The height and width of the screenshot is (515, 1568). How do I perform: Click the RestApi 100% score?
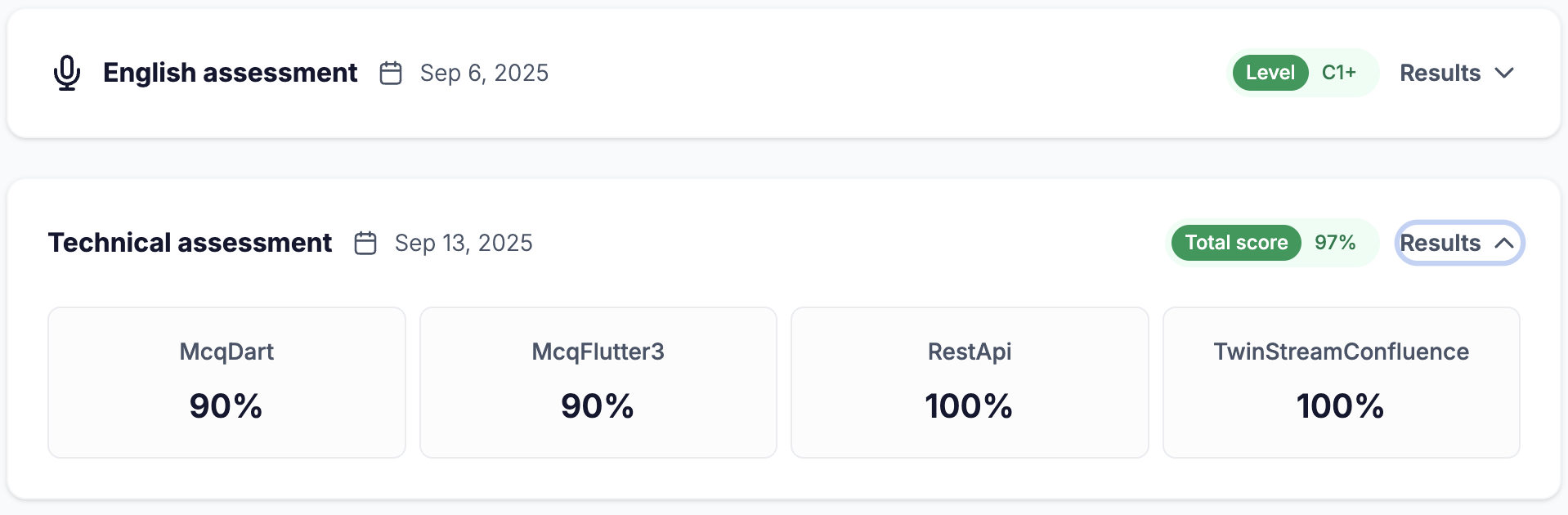click(x=970, y=406)
